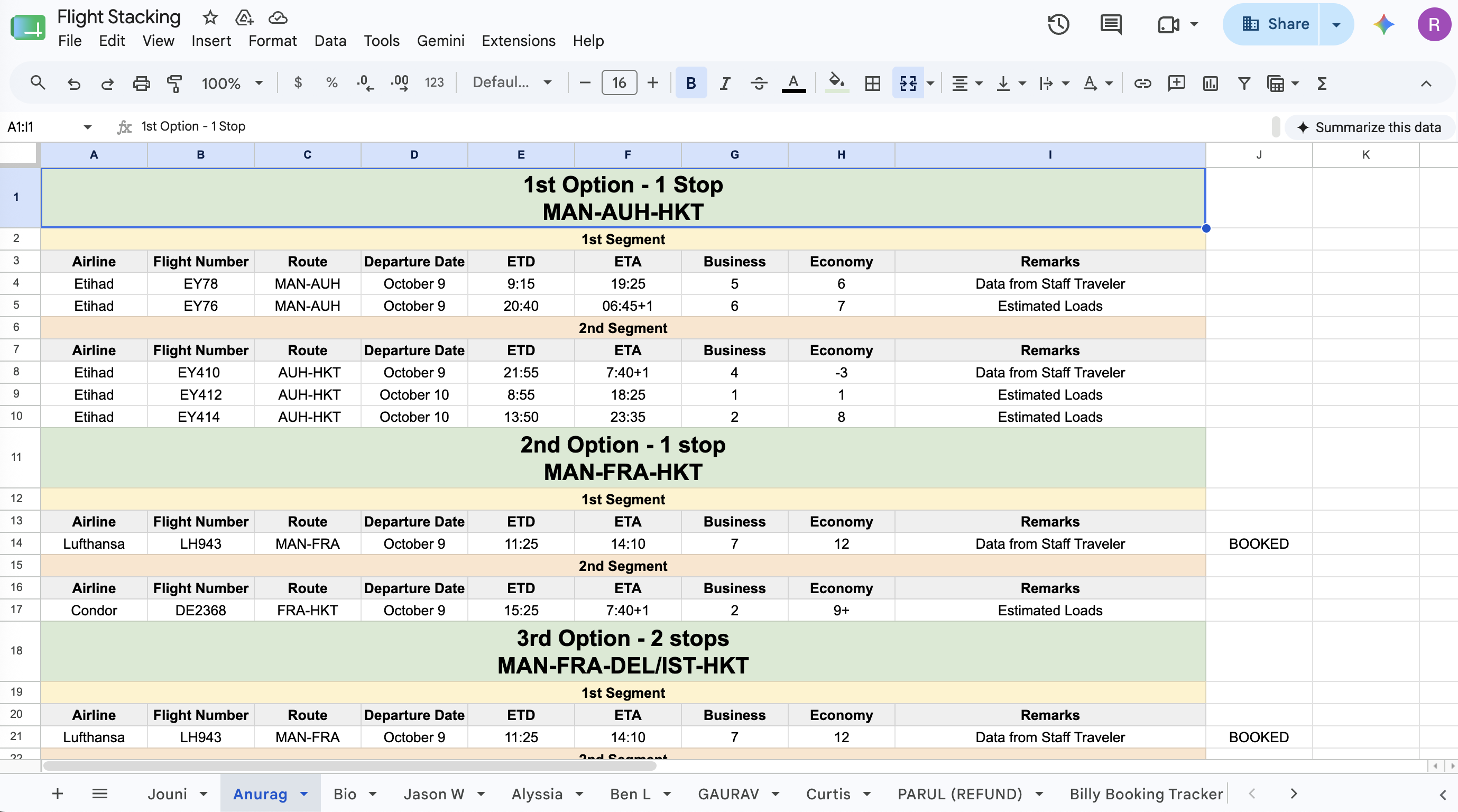Switch to the Jason W sheet tab
Image resolution: width=1458 pixels, height=812 pixels.
click(433, 794)
